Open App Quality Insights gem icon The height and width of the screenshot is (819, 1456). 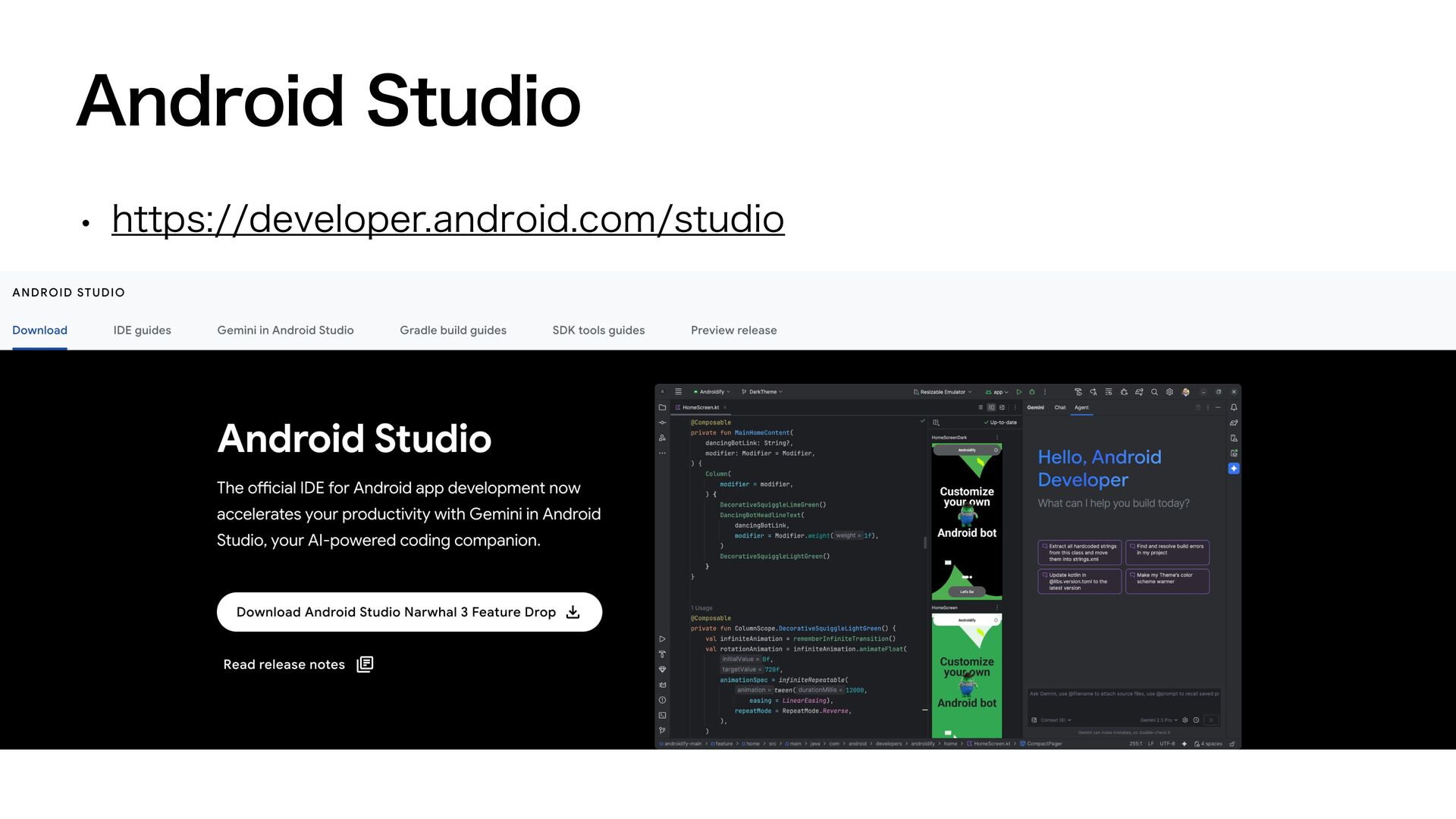point(662,670)
